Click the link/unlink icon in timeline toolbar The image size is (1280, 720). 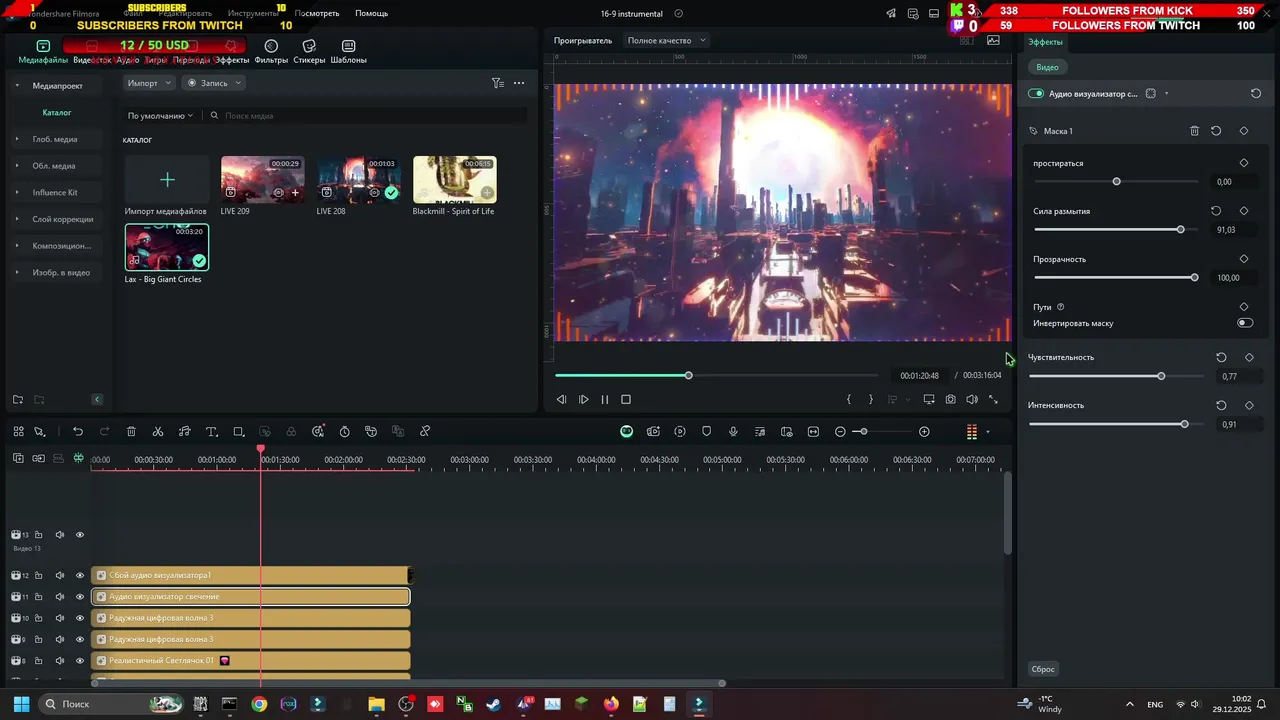[x=425, y=432]
